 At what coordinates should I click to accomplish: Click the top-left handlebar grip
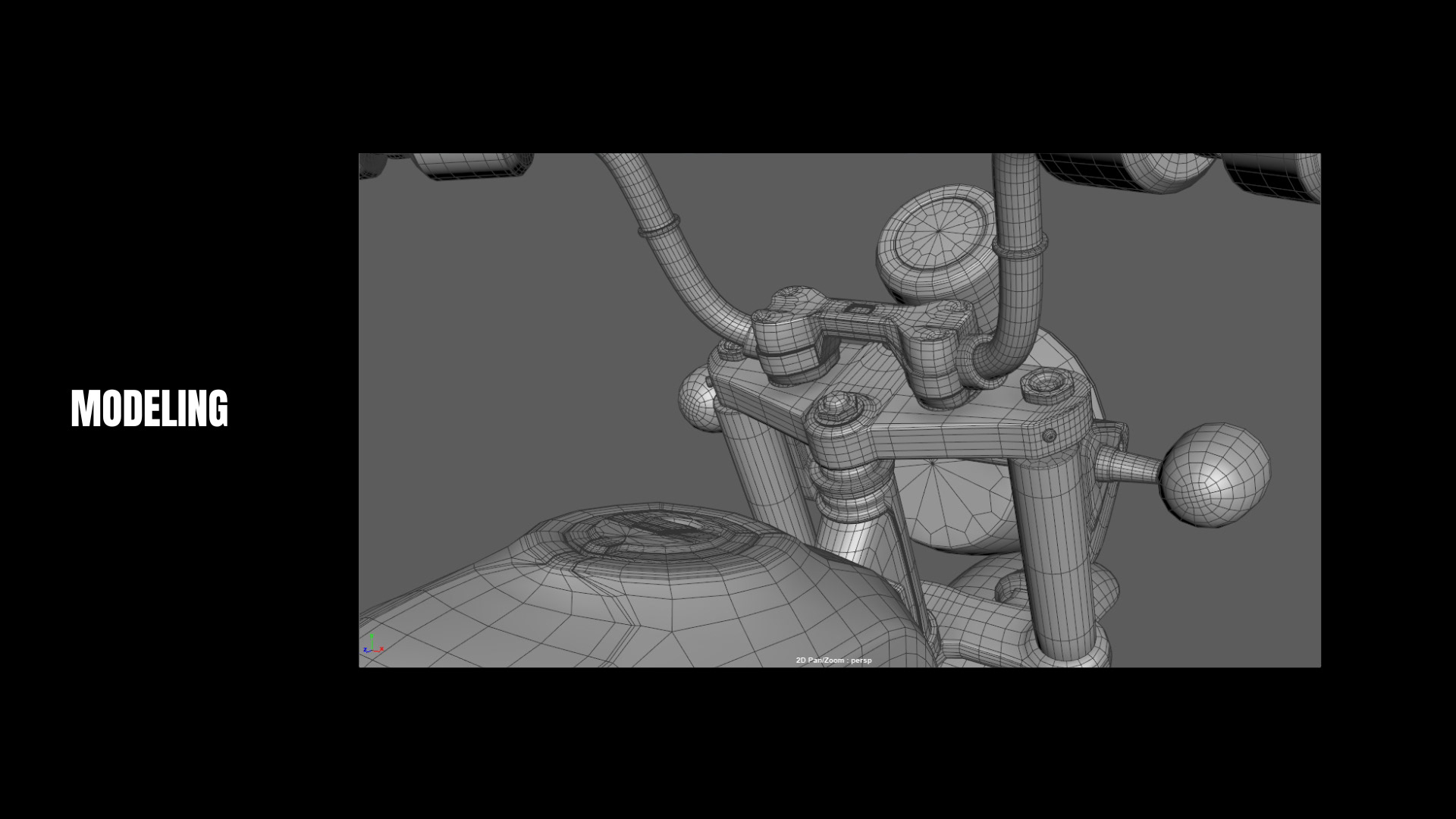point(470,165)
